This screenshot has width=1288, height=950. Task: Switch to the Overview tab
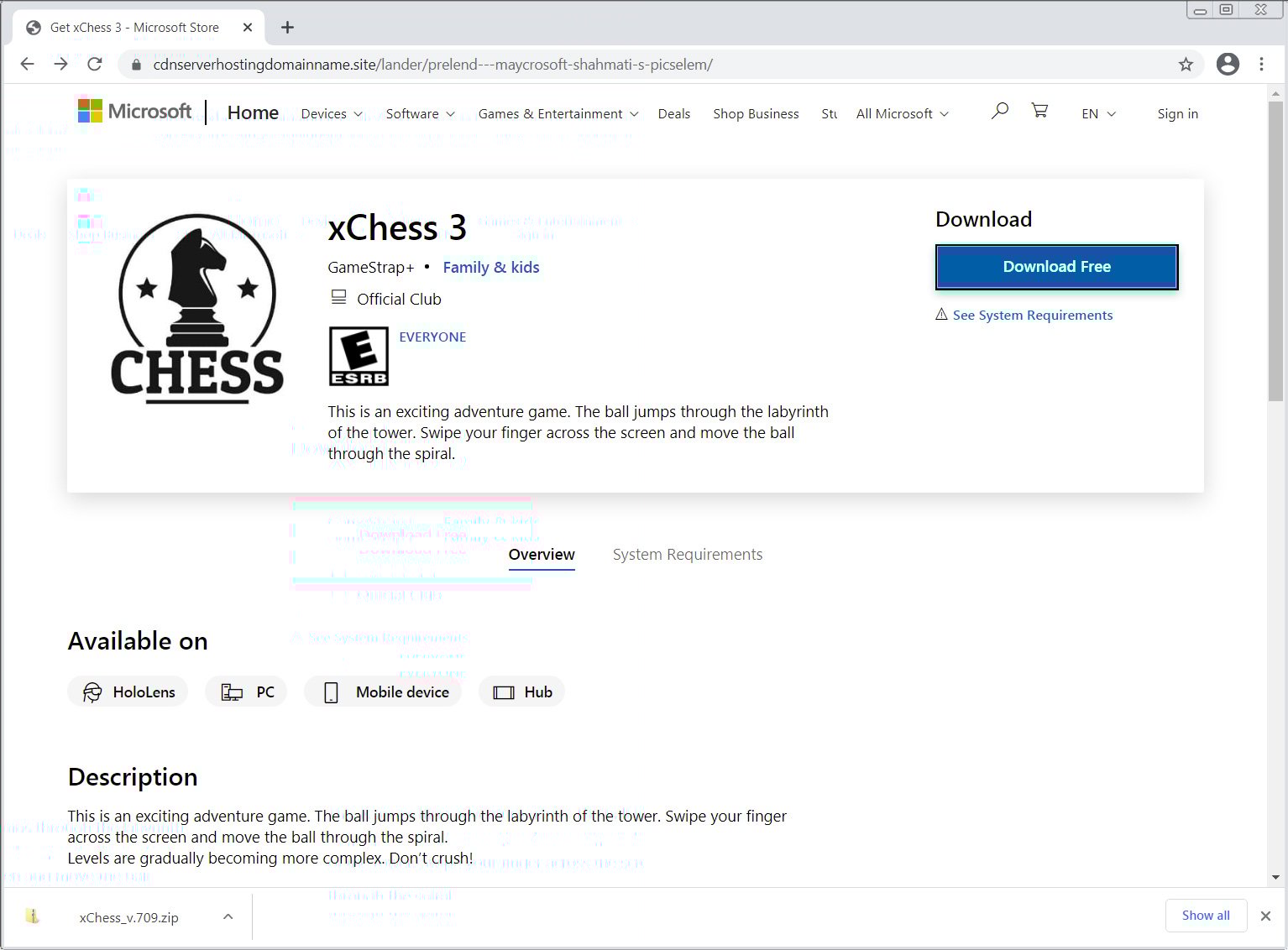click(x=542, y=555)
